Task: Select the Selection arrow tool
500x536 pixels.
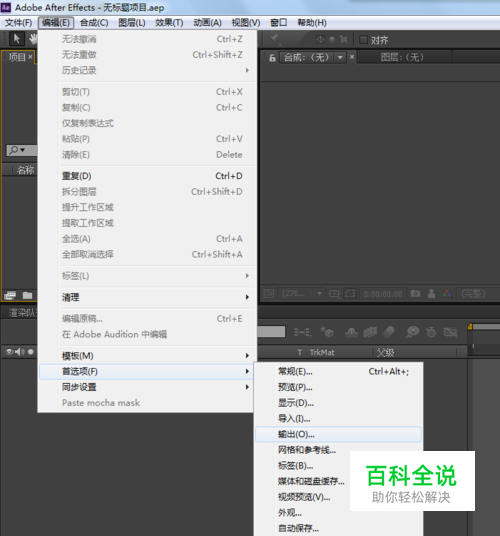Action: coord(16,39)
